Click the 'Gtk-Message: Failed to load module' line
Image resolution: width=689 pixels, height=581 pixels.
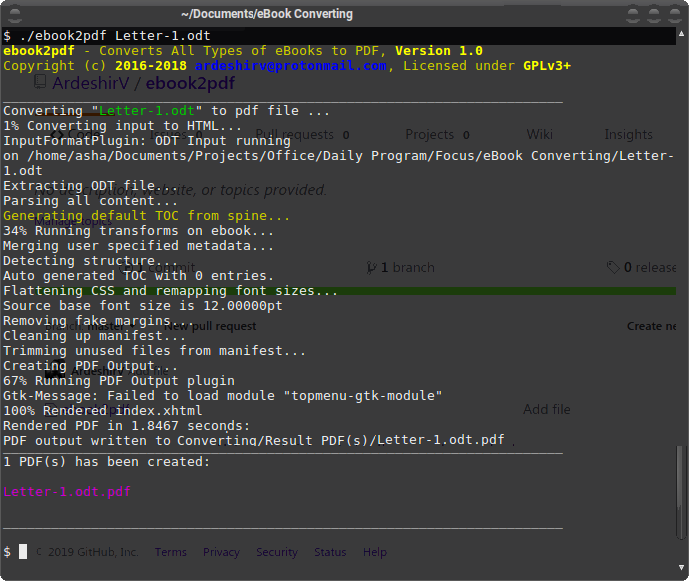pos(222,396)
